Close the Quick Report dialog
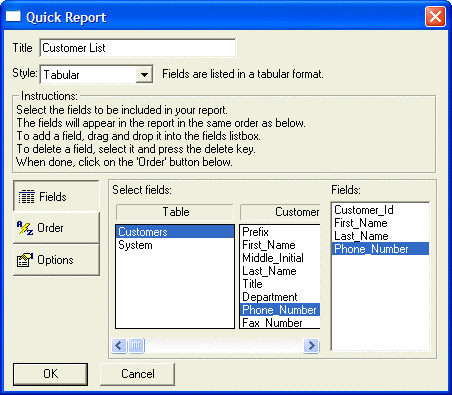 click(435, 16)
